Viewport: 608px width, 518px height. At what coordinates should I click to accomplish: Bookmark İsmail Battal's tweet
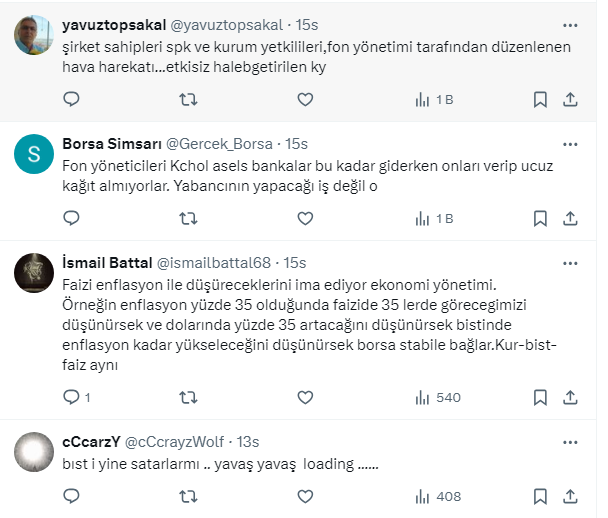tap(540, 397)
